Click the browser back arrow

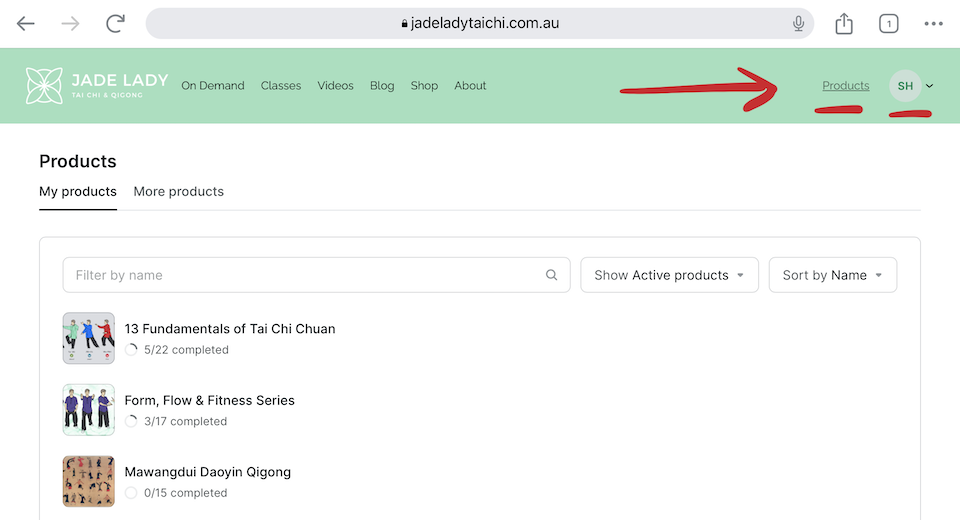[x=26, y=24]
